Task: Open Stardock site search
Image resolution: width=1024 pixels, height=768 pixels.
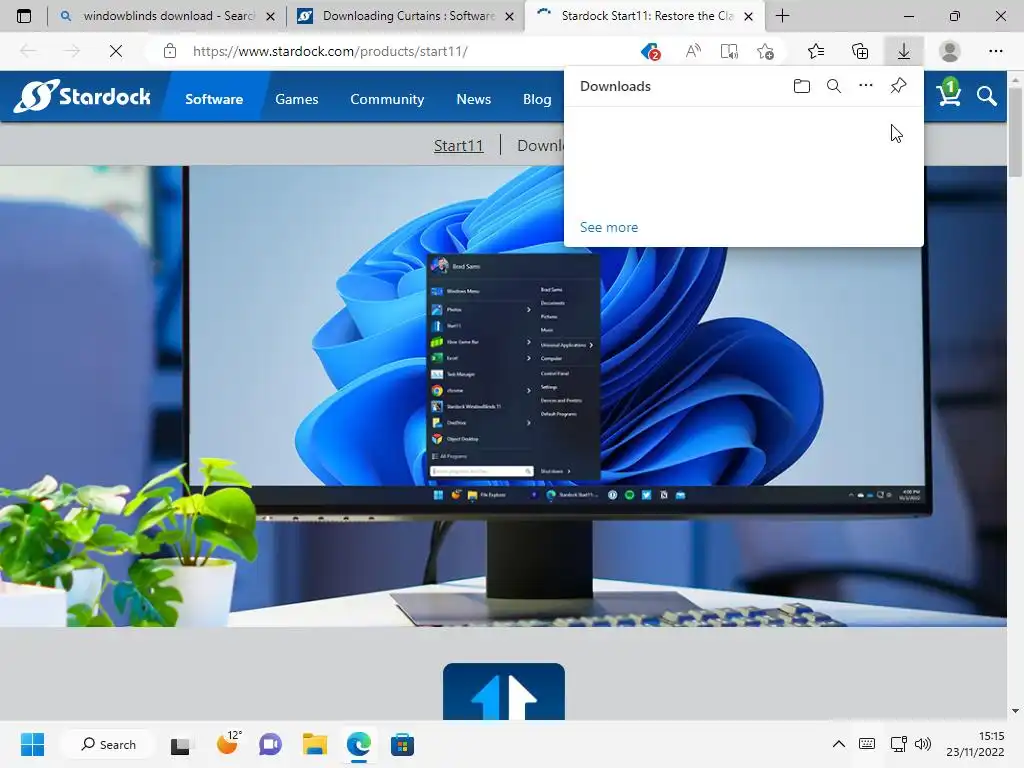Action: pyautogui.click(x=987, y=97)
